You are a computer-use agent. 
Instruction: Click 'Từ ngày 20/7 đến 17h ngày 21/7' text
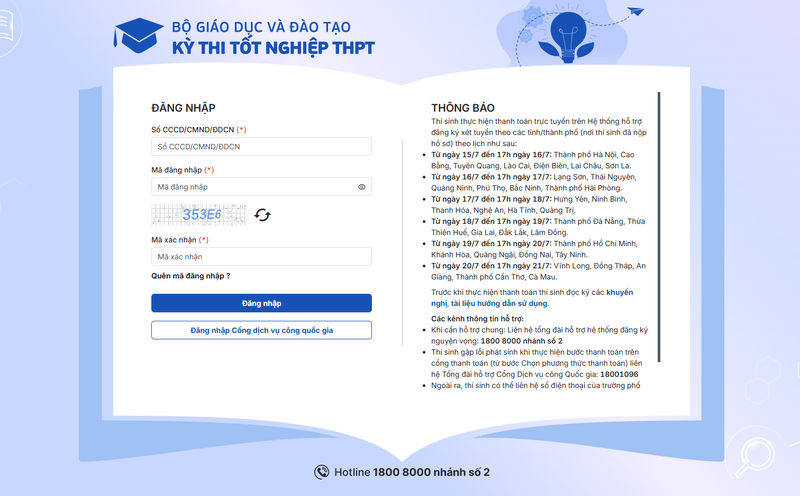coord(491,266)
